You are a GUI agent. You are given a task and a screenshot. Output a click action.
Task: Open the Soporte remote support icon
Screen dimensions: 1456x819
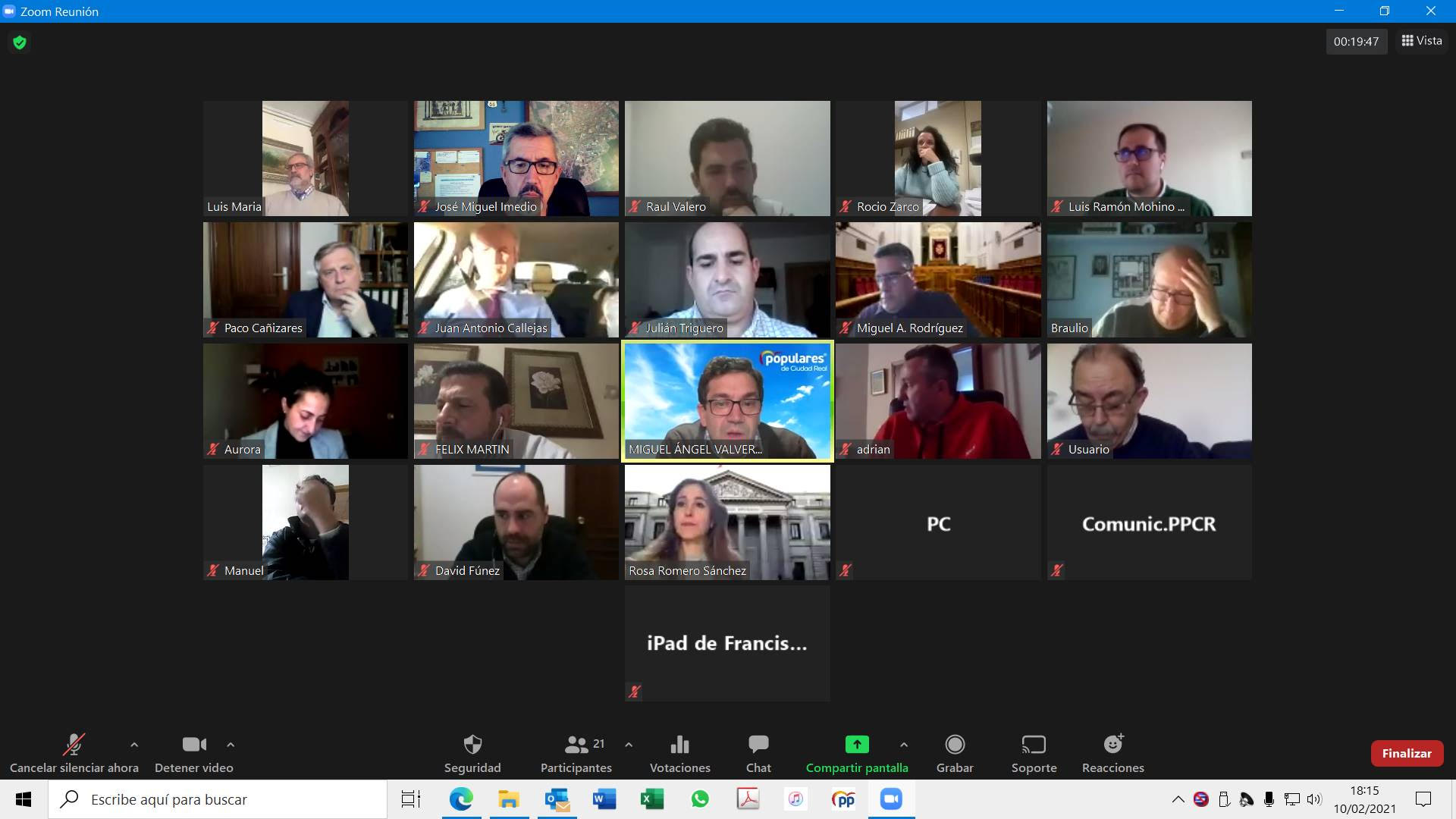click(1034, 745)
